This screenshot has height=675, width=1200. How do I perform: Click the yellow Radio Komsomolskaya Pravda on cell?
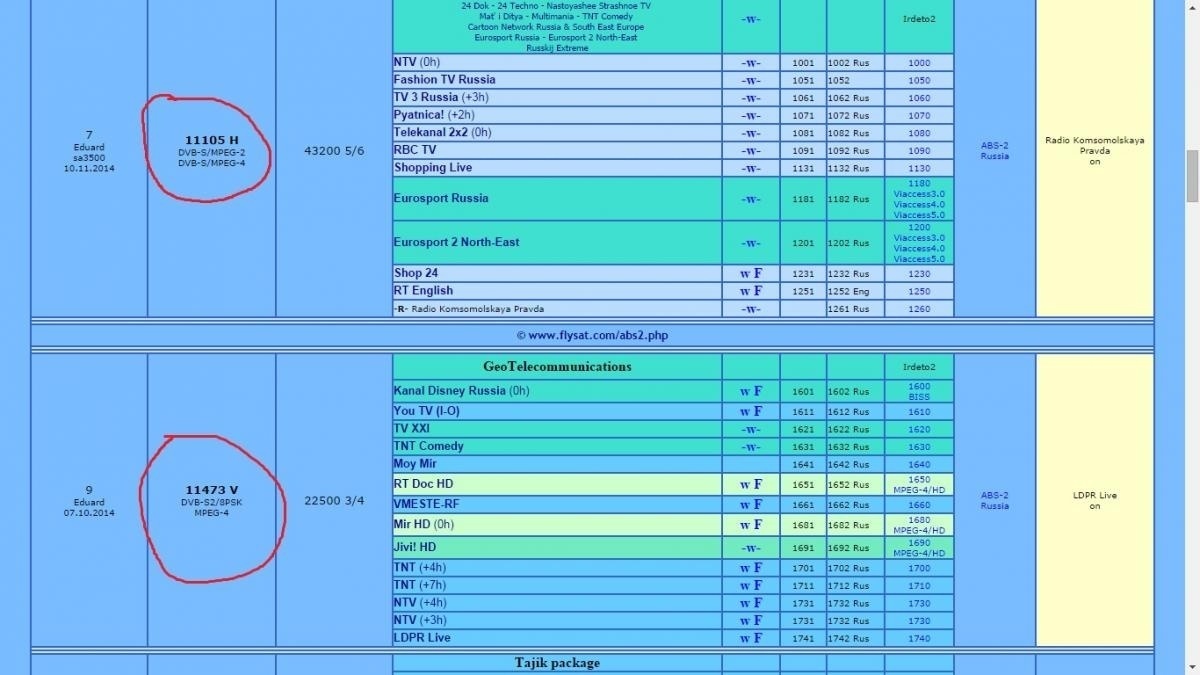click(x=1095, y=151)
